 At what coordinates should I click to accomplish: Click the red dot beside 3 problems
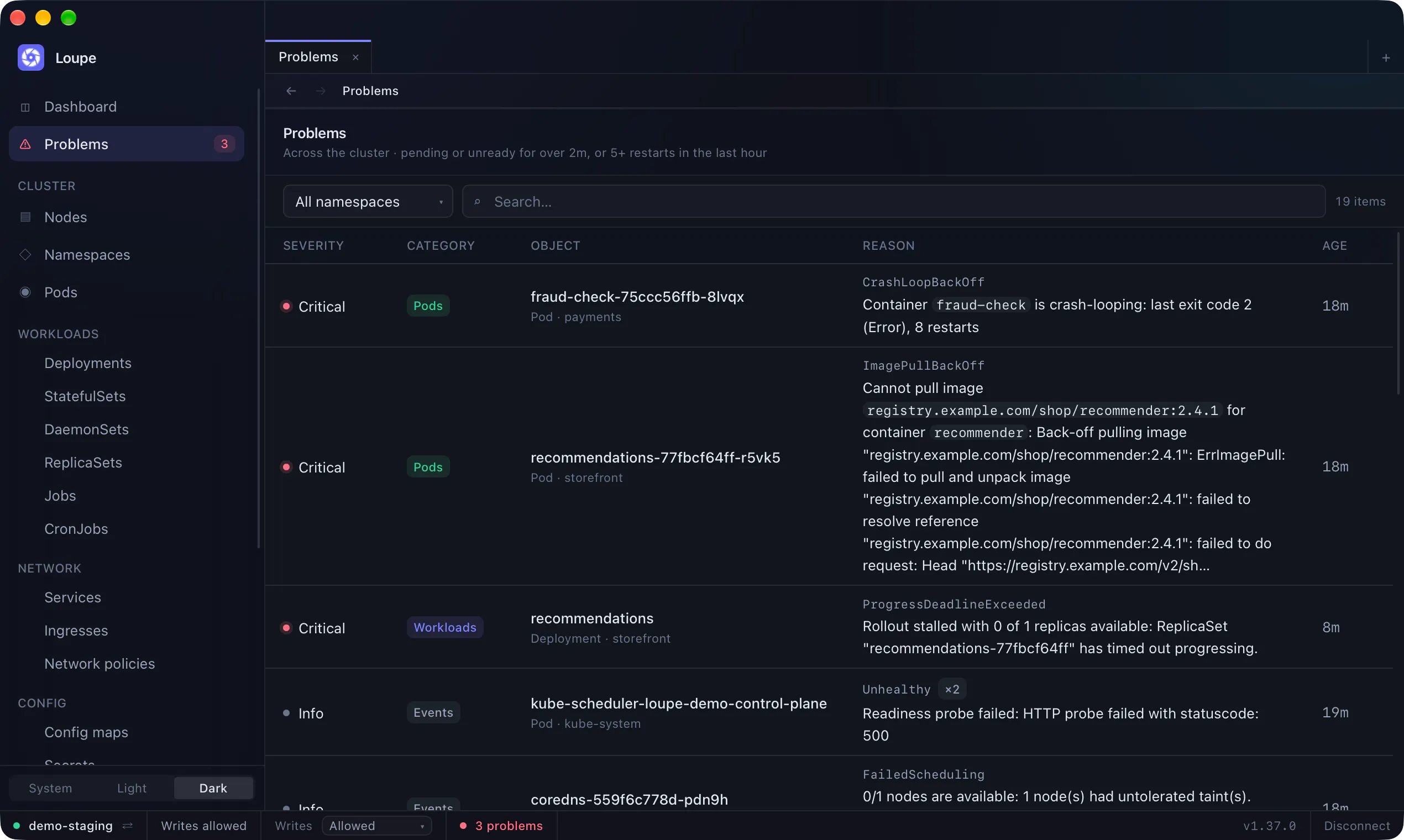tap(463, 826)
